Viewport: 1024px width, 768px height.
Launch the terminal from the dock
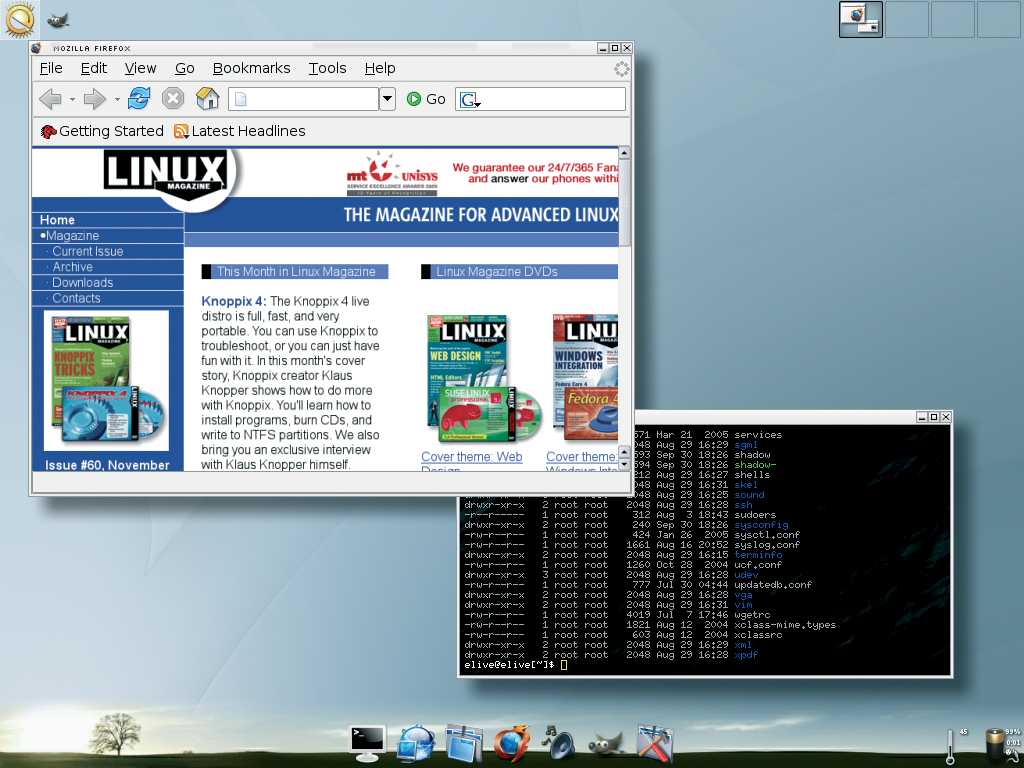367,742
